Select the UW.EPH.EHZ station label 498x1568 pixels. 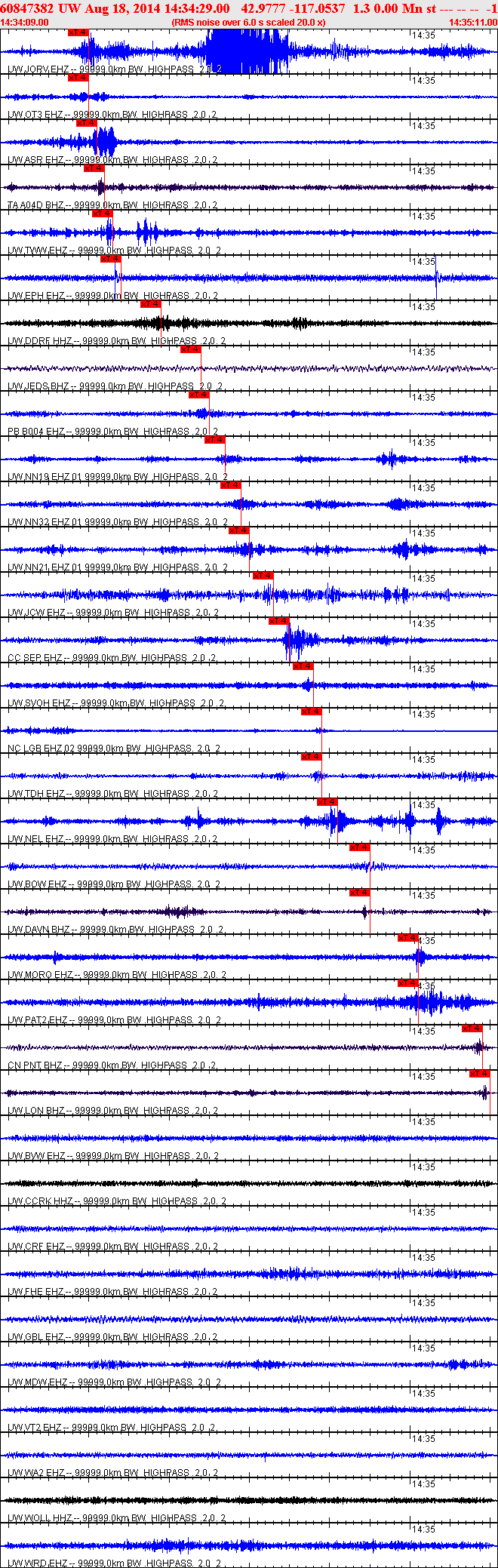(x=112, y=296)
